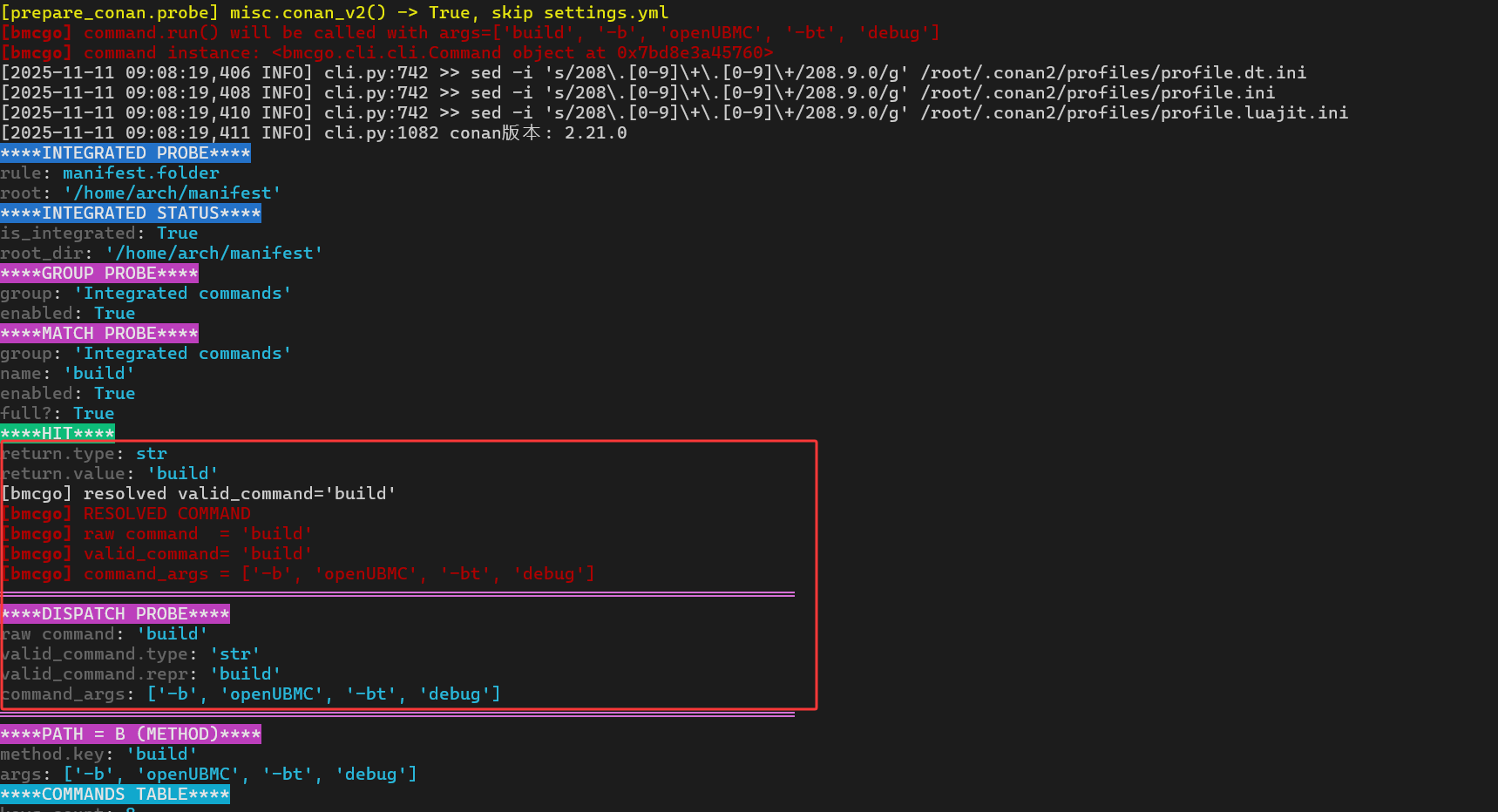Click the GROUP PROBE header line
Image resolution: width=1498 pixels, height=812 pixels.
(x=99, y=274)
